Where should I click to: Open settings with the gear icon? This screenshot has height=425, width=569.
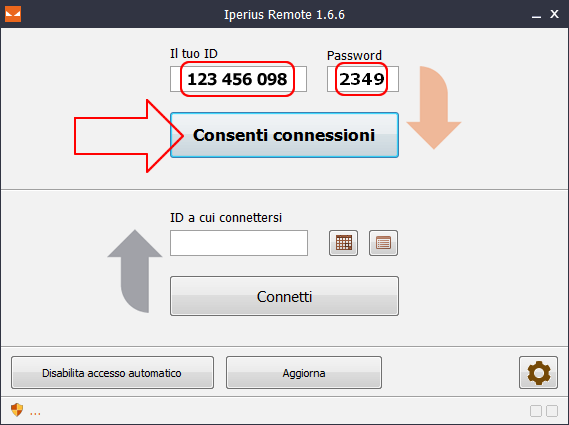(x=538, y=372)
